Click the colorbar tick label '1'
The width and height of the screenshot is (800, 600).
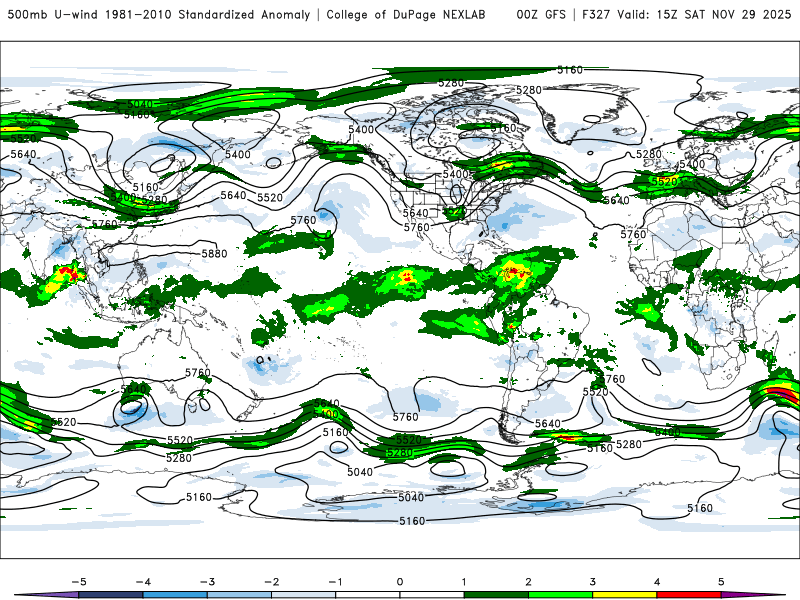(x=464, y=582)
